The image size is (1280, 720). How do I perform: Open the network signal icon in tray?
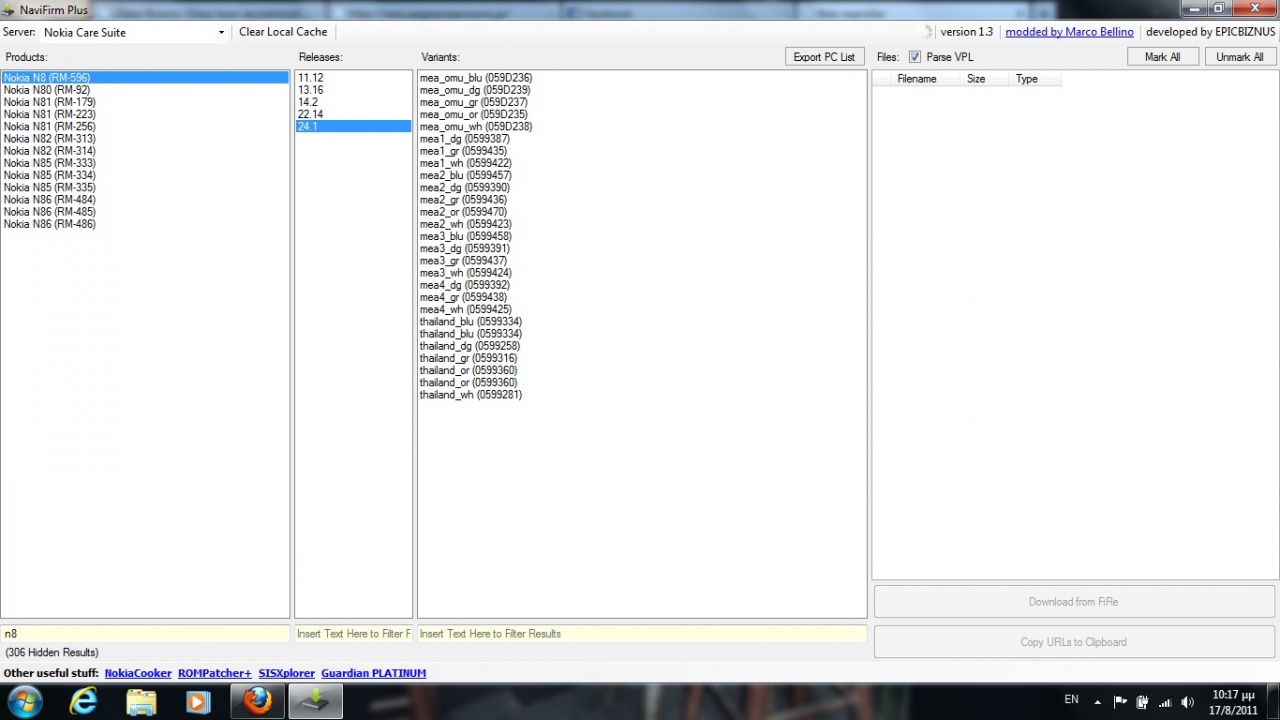(1165, 702)
